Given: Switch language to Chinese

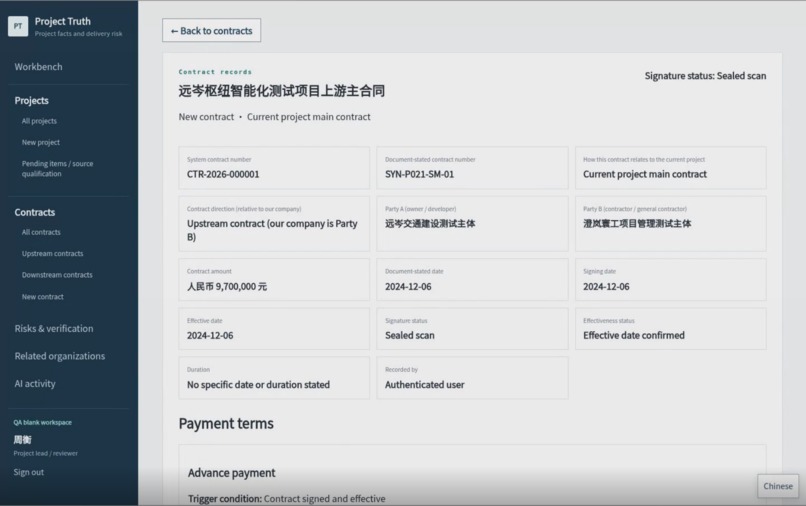Looking at the screenshot, I should tap(778, 486).
